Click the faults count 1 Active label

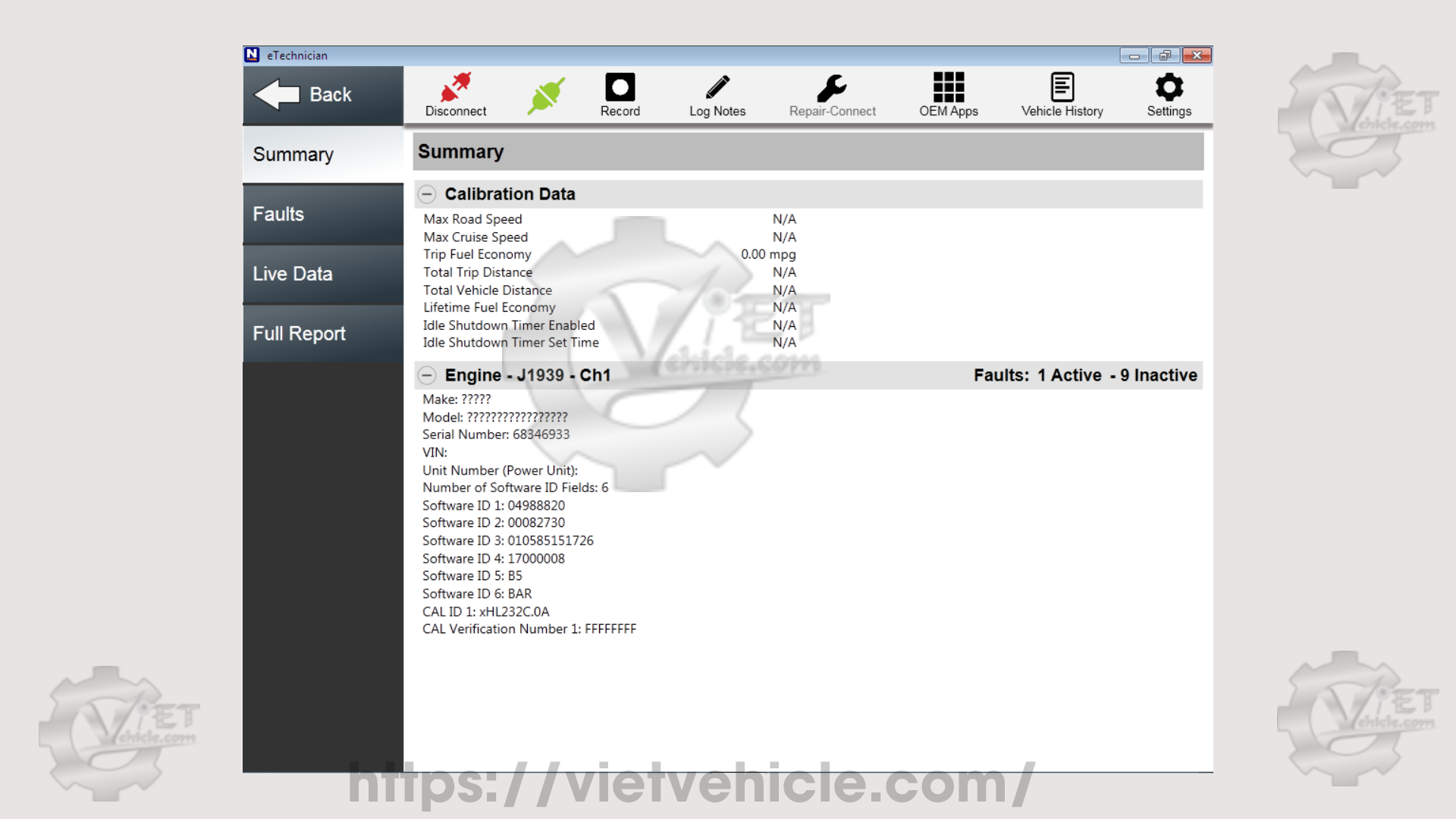[x=1068, y=375]
